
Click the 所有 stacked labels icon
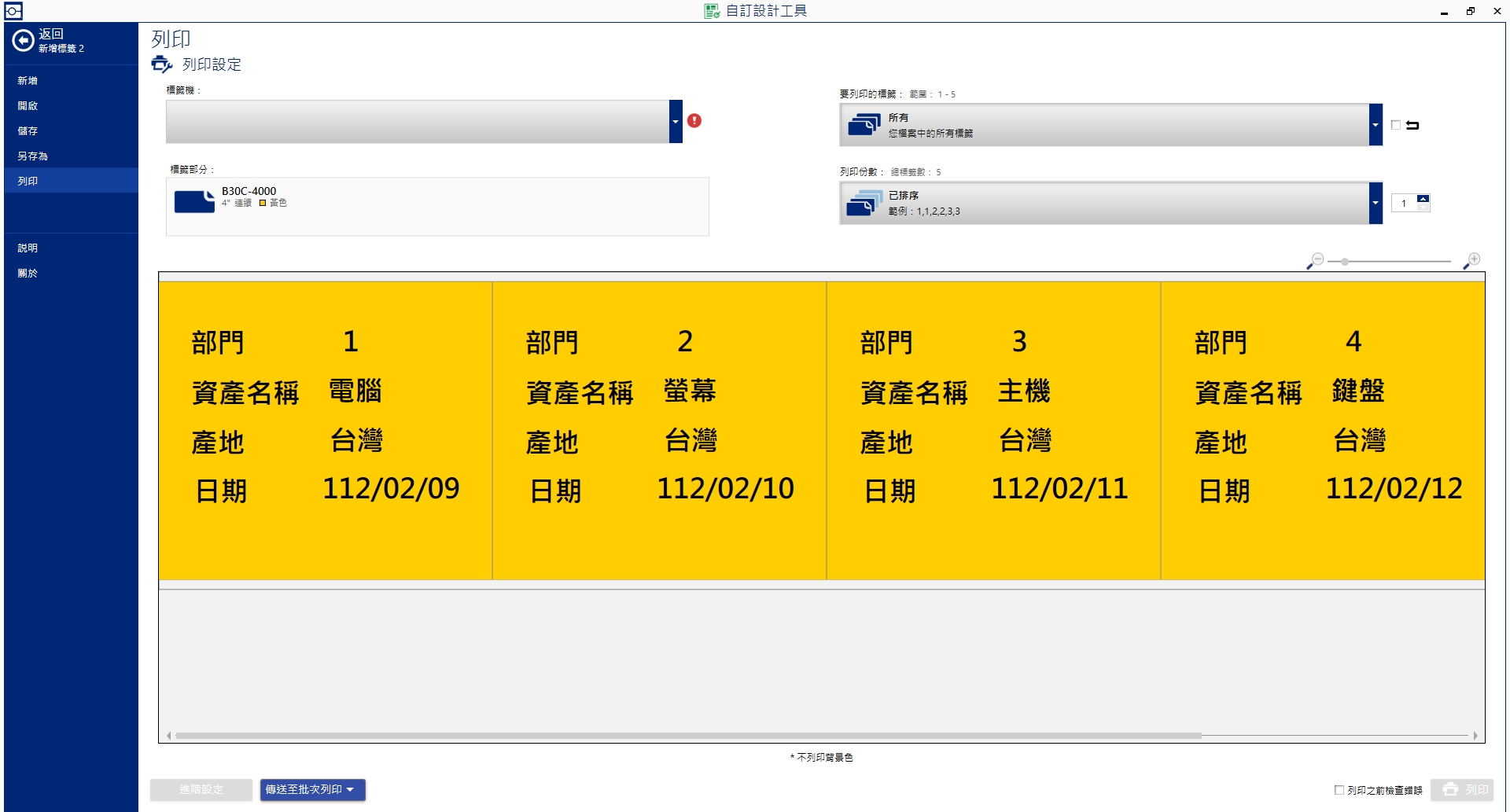point(864,124)
